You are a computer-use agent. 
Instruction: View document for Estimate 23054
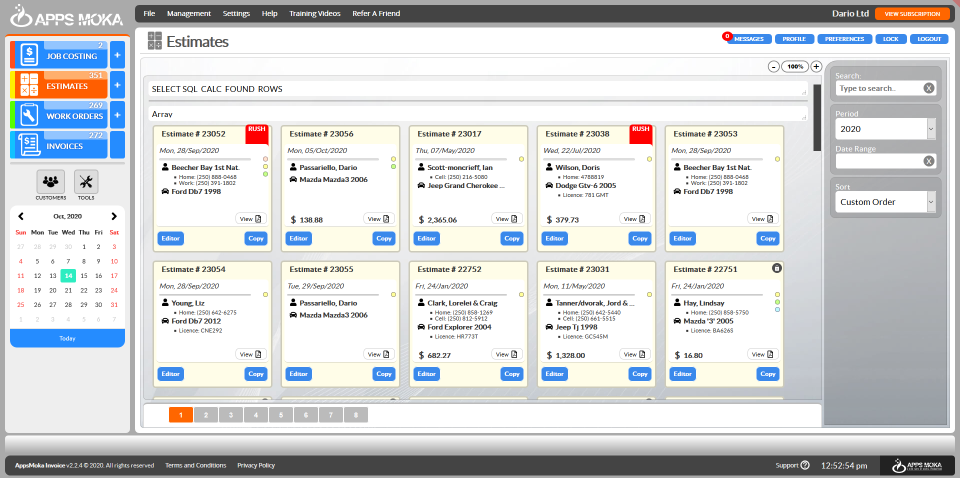(251, 354)
